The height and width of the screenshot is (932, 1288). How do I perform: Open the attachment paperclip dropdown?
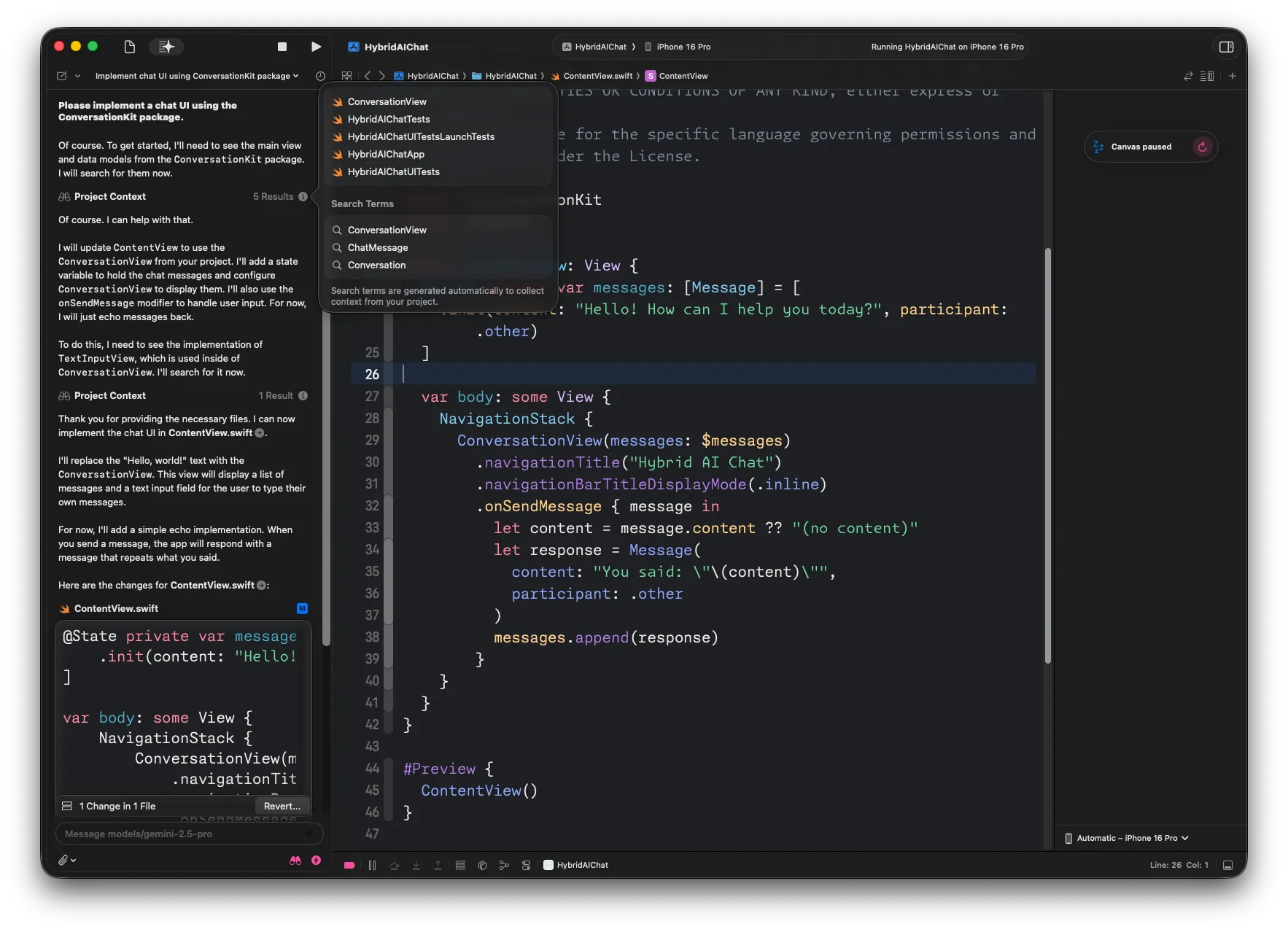click(x=67, y=861)
